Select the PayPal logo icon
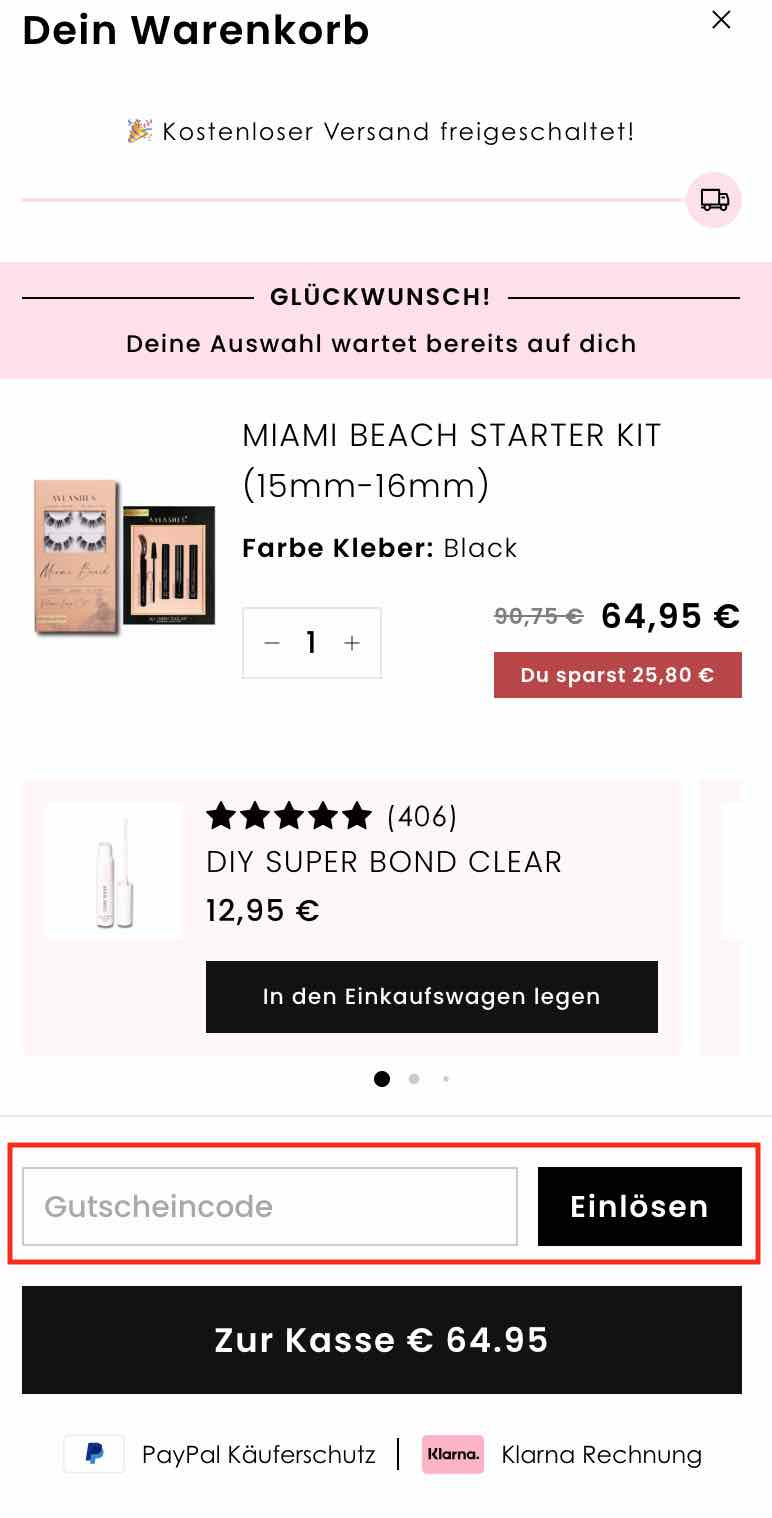 click(93, 1454)
